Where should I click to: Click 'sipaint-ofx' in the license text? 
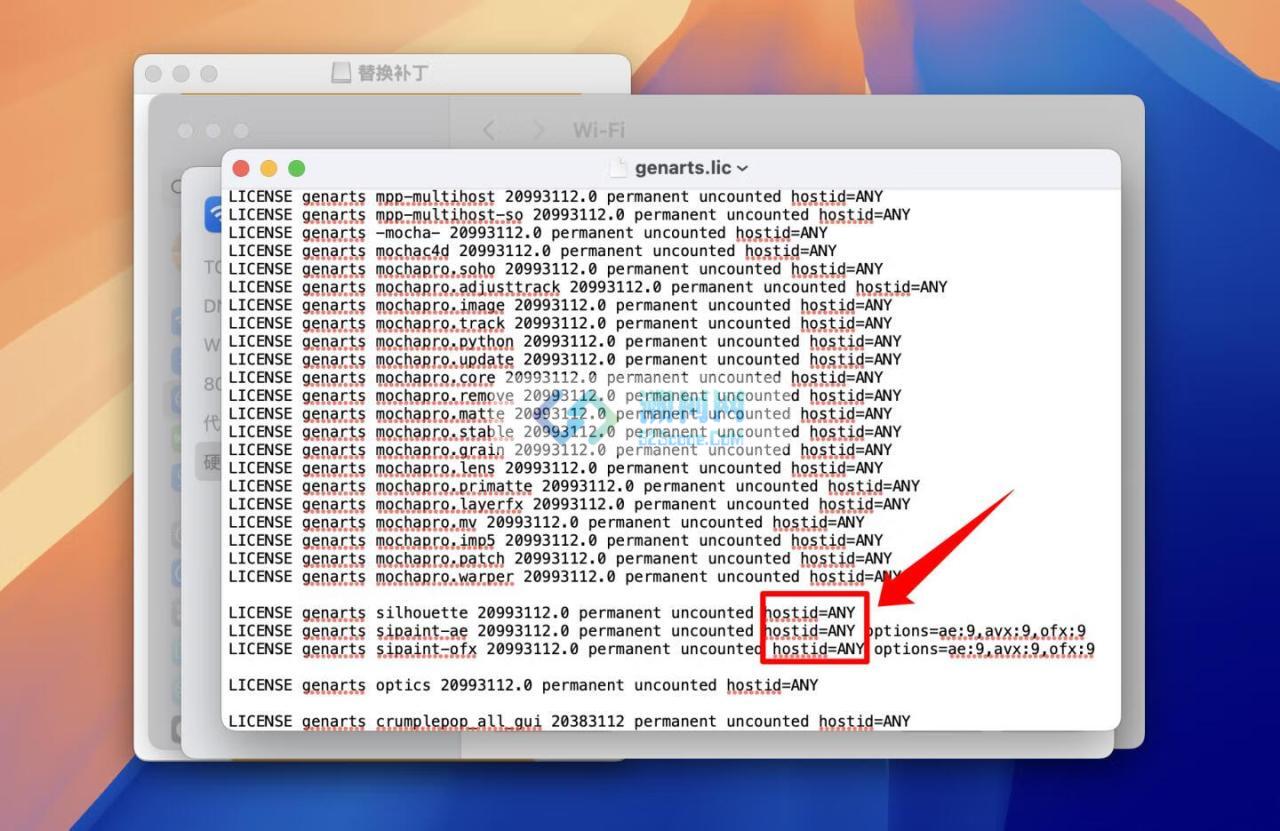pos(426,649)
